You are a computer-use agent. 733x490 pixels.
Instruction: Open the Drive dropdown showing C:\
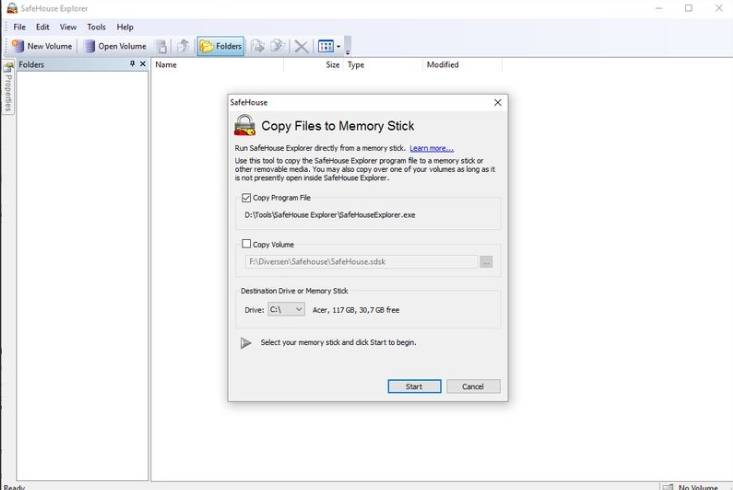(286, 310)
